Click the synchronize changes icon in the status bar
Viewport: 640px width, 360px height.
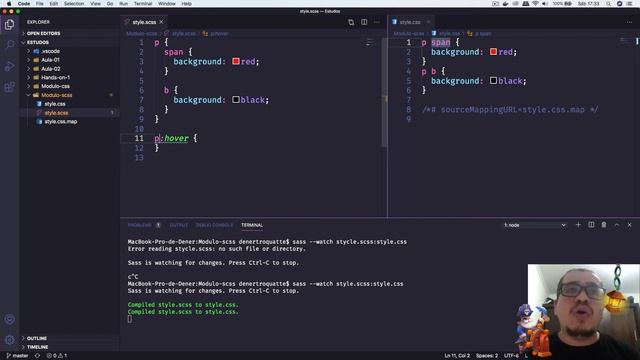[37, 356]
